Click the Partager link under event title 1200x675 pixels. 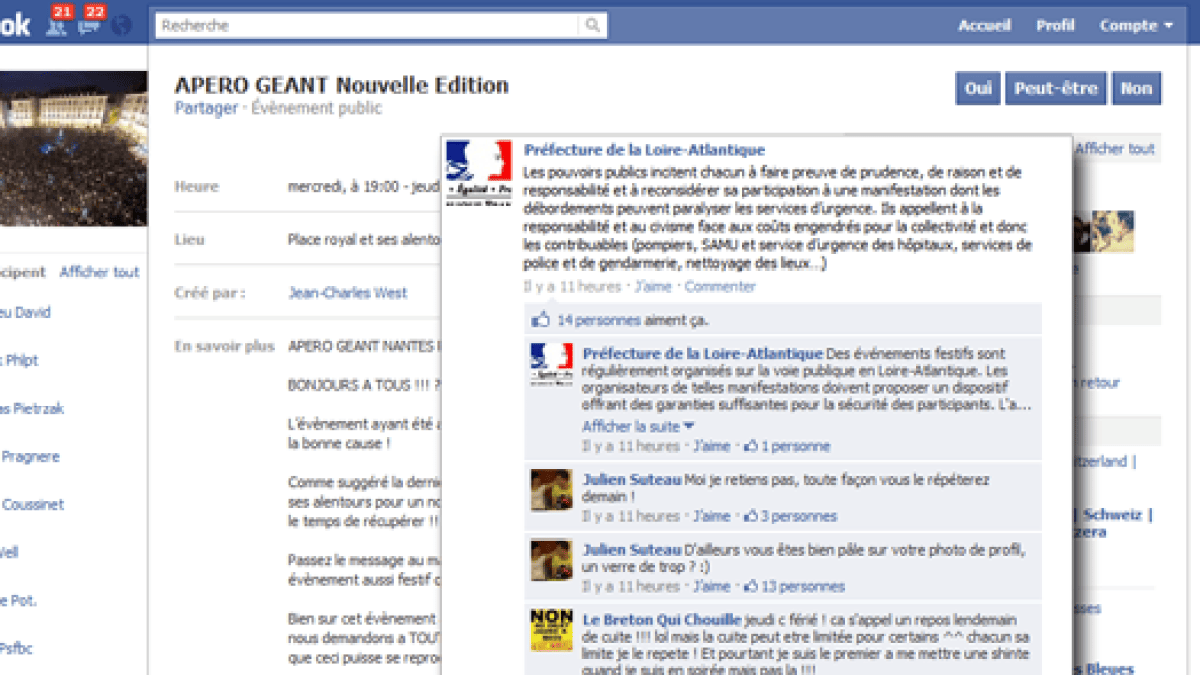[206, 108]
